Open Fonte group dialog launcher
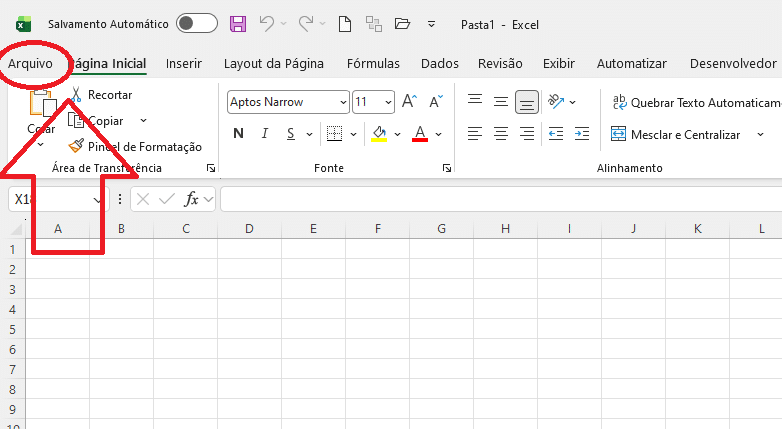Screen dimensions: 782x429 pyautogui.click(x=447, y=169)
